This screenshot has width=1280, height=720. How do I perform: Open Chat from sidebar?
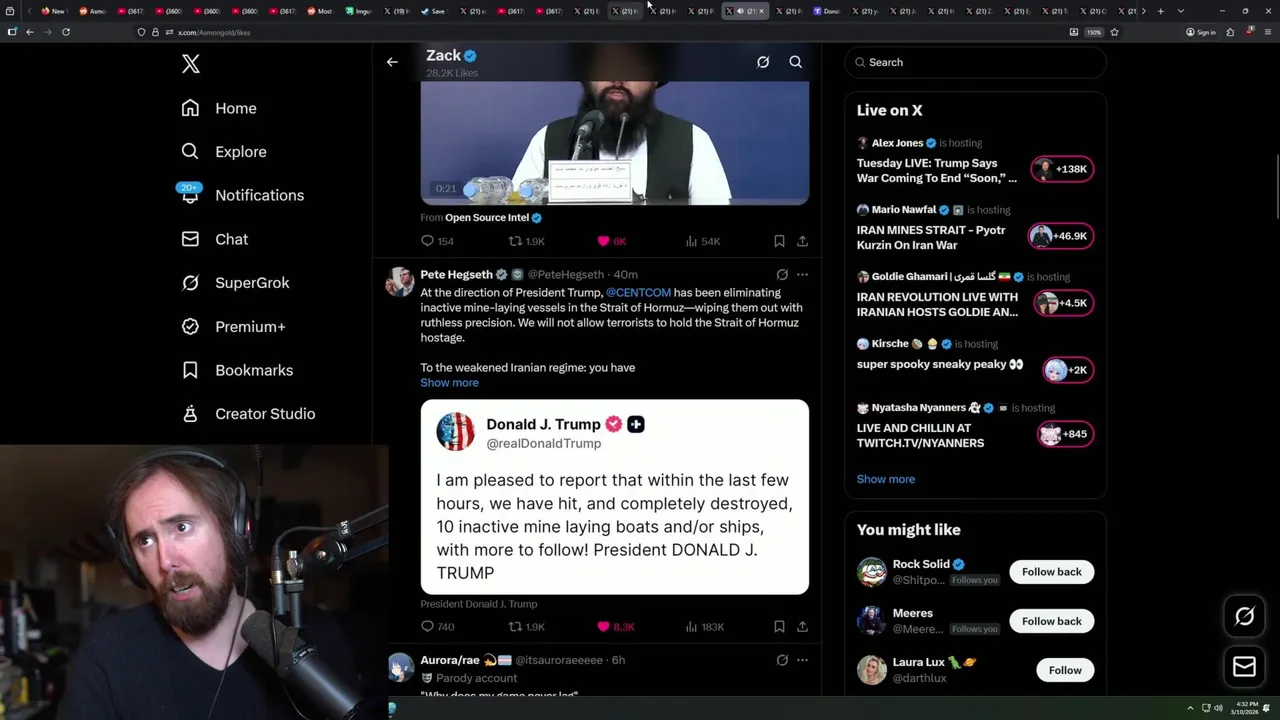[214, 239]
